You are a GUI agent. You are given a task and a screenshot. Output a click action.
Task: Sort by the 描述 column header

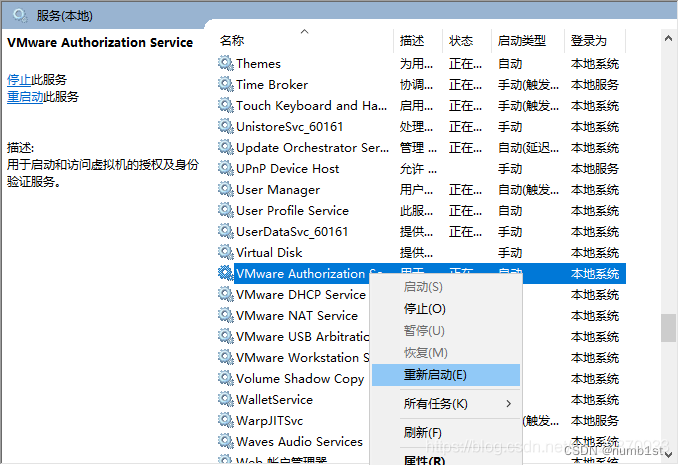coord(418,41)
